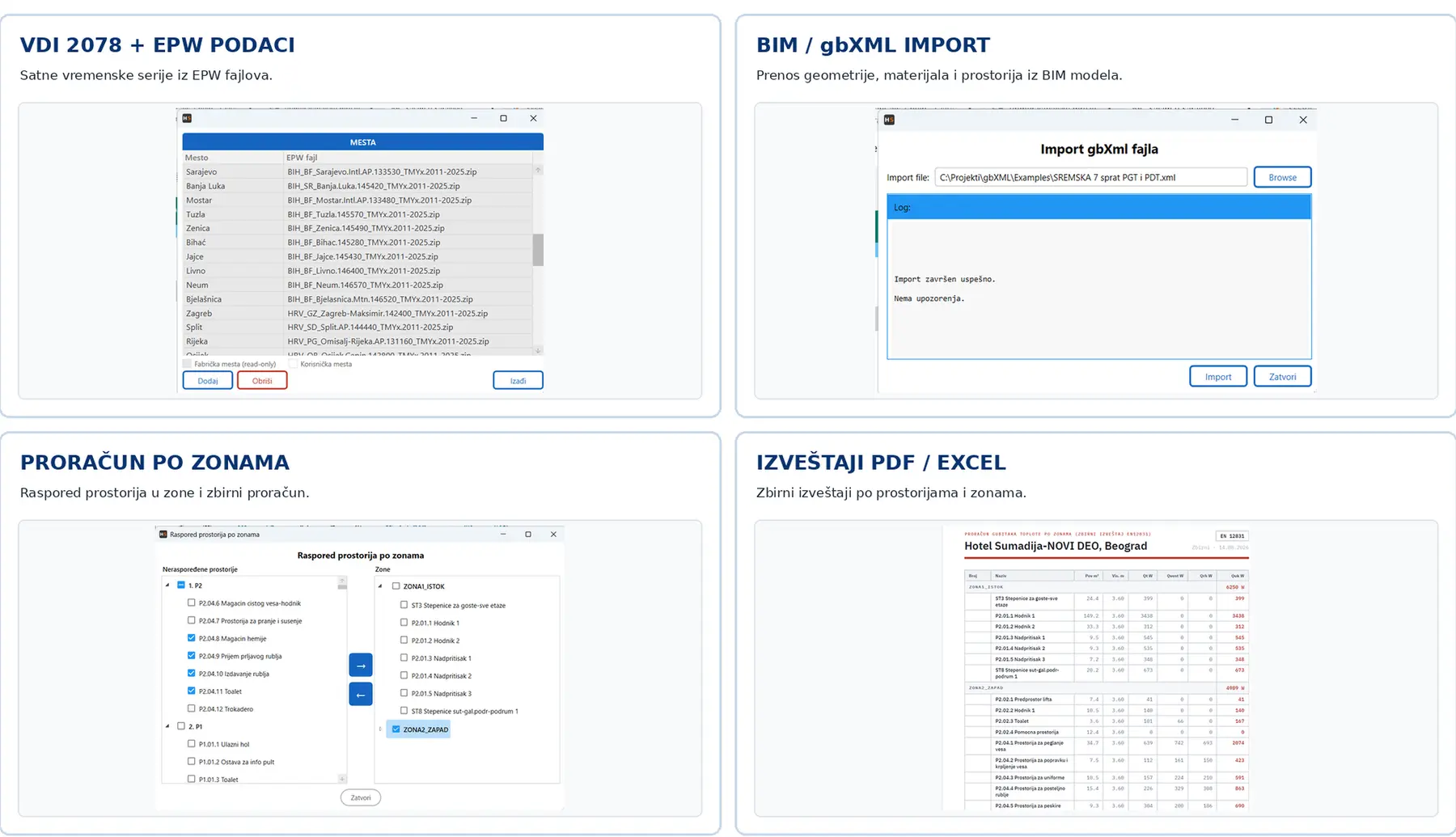1456x837 pixels.
Task: Click the Mesta table scrollbar thumb
Action: (538, 250)
